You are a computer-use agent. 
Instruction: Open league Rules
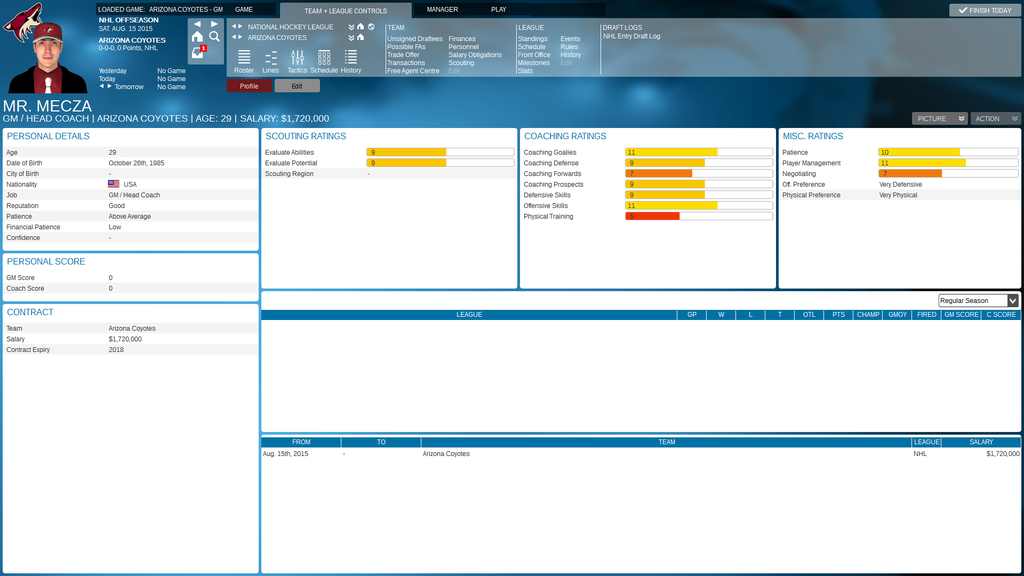(x=569, y=47)
